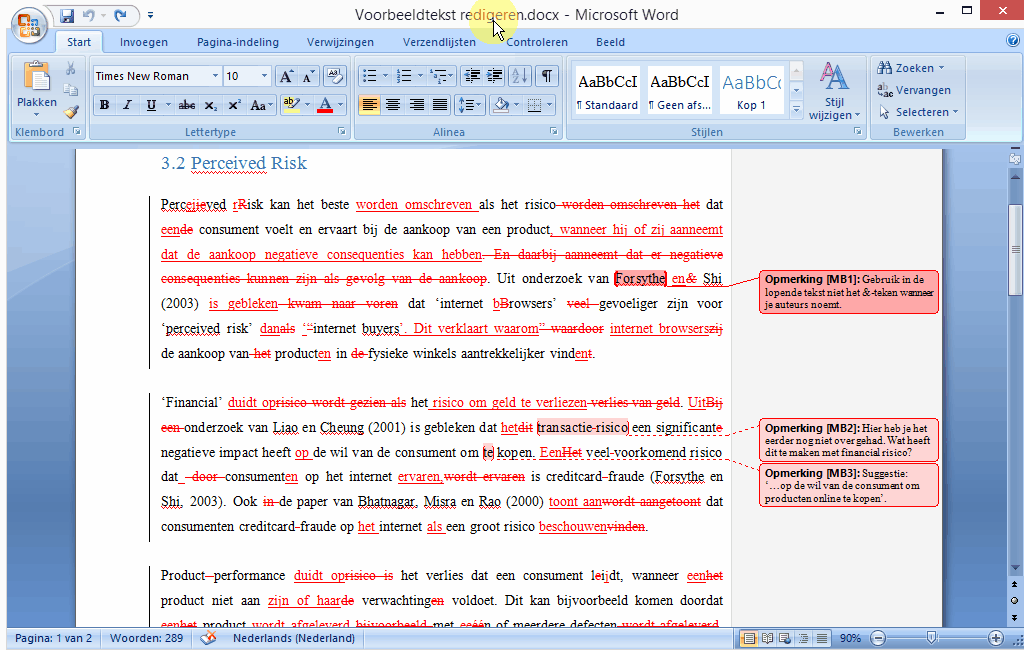Viewport: 1024px width, 650px height.
Task: Open the Selecteren dropdown
Action: pos(918,112)
